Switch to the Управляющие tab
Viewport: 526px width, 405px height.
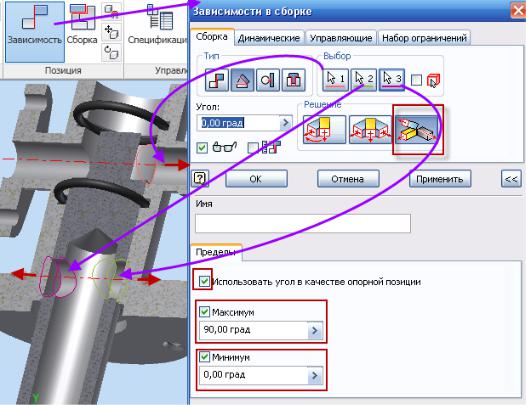coord(341,38)
